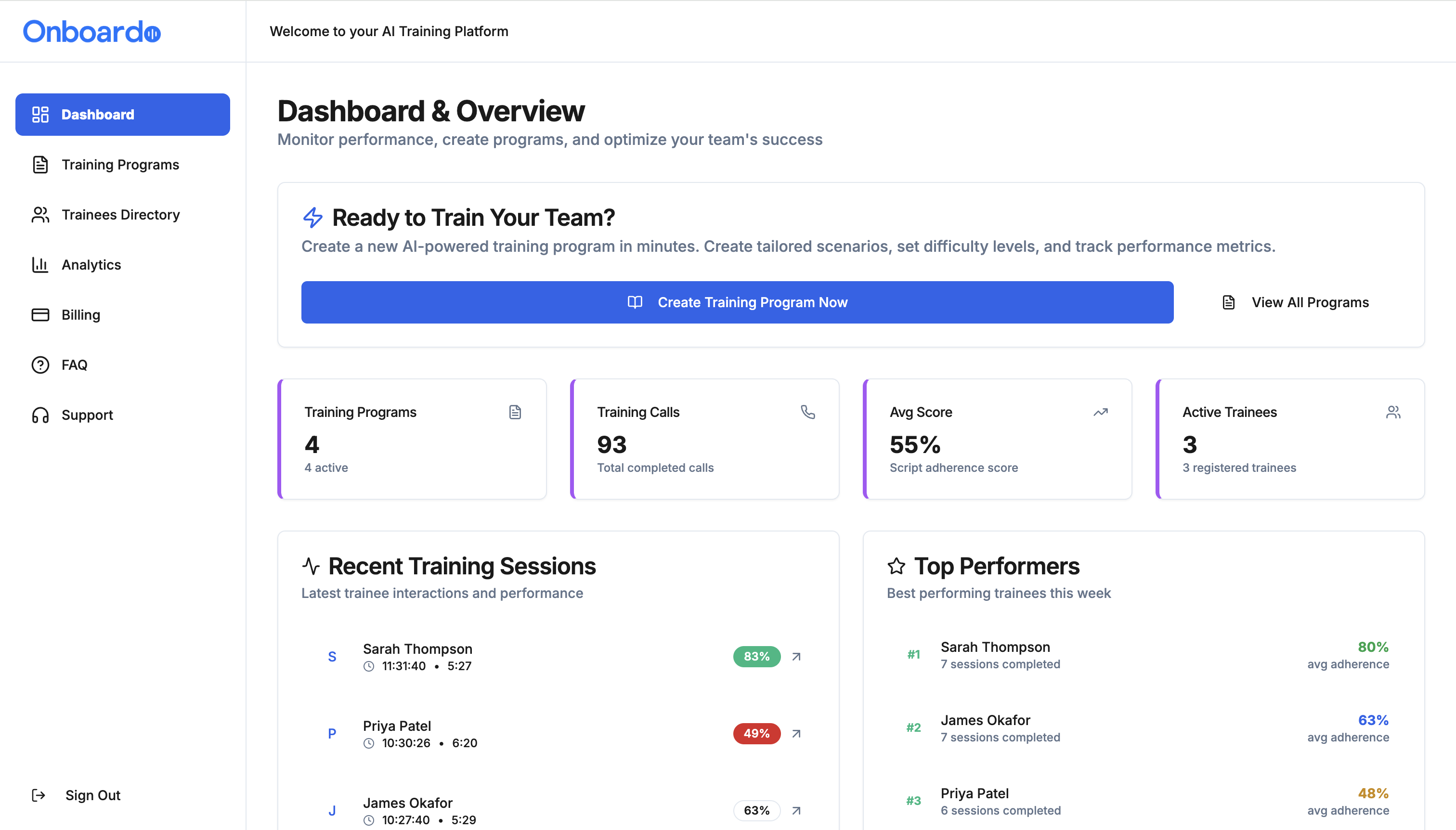Click the 80% avg adherence value
The width and height of the screenshot is (1456, 830).
1373,647
